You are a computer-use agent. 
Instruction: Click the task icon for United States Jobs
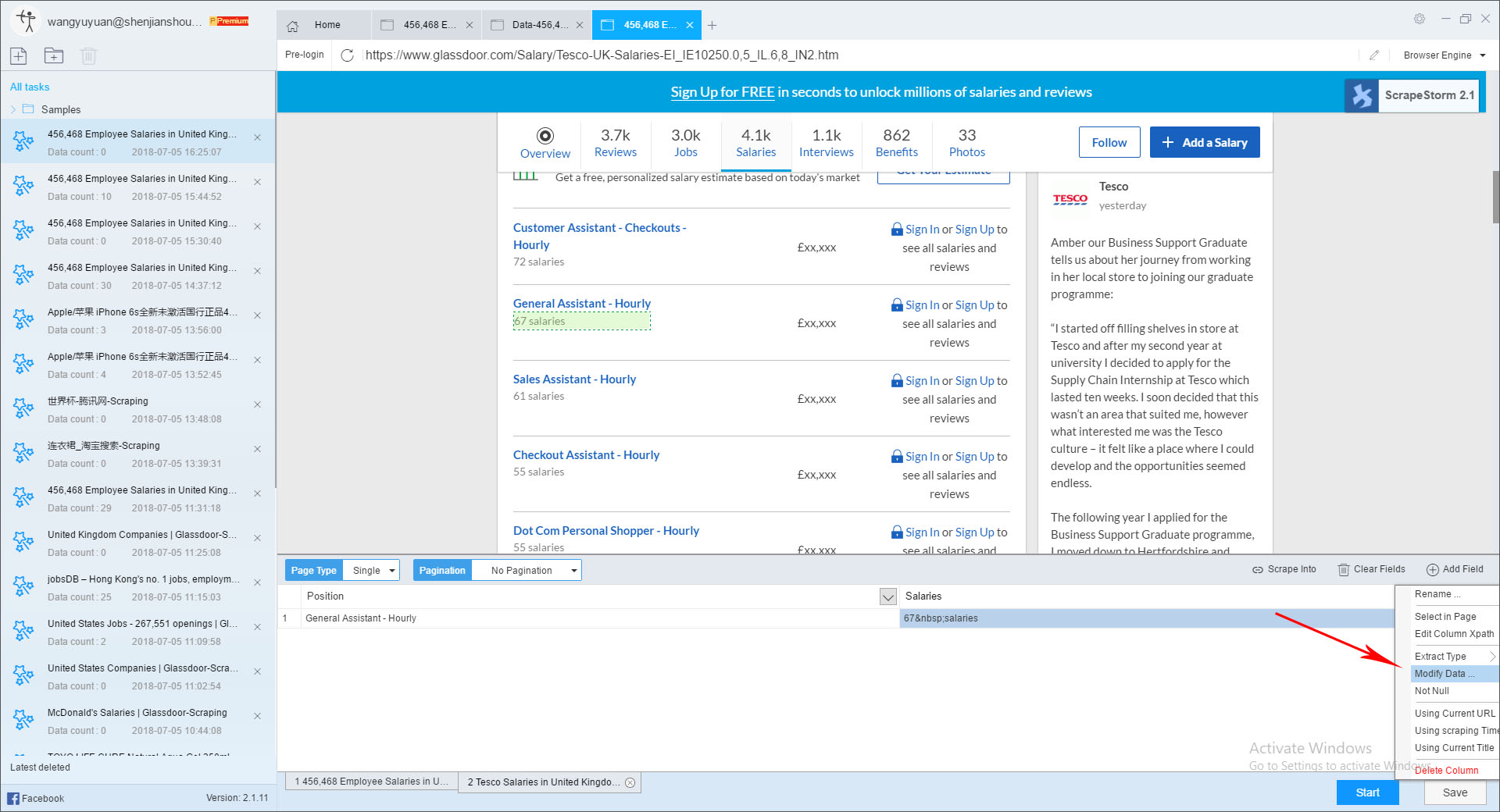tap(23, 631)
